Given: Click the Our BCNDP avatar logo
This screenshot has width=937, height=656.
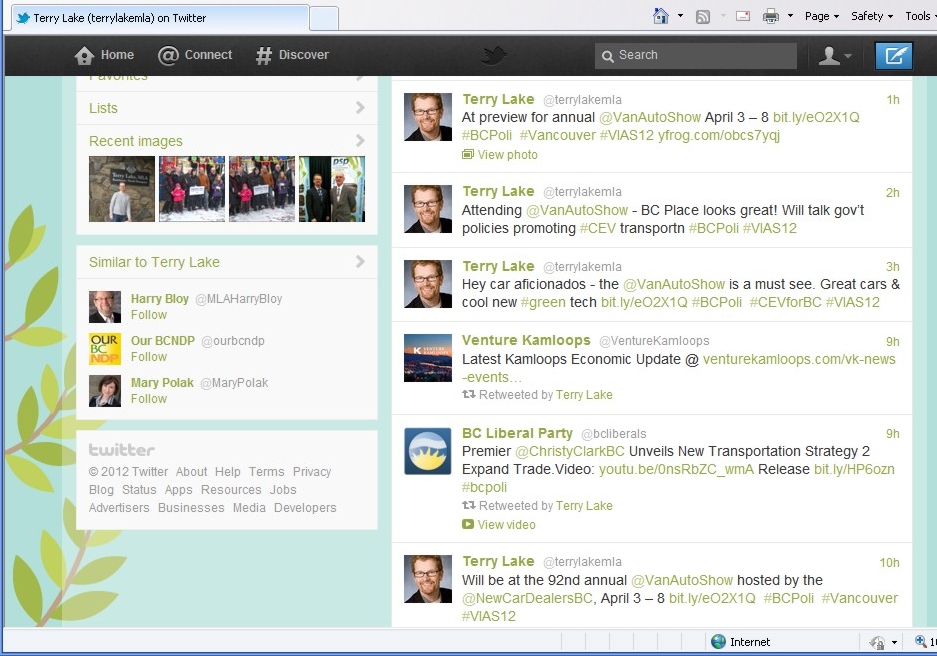Looking at the screenshot, I should 105,348.
